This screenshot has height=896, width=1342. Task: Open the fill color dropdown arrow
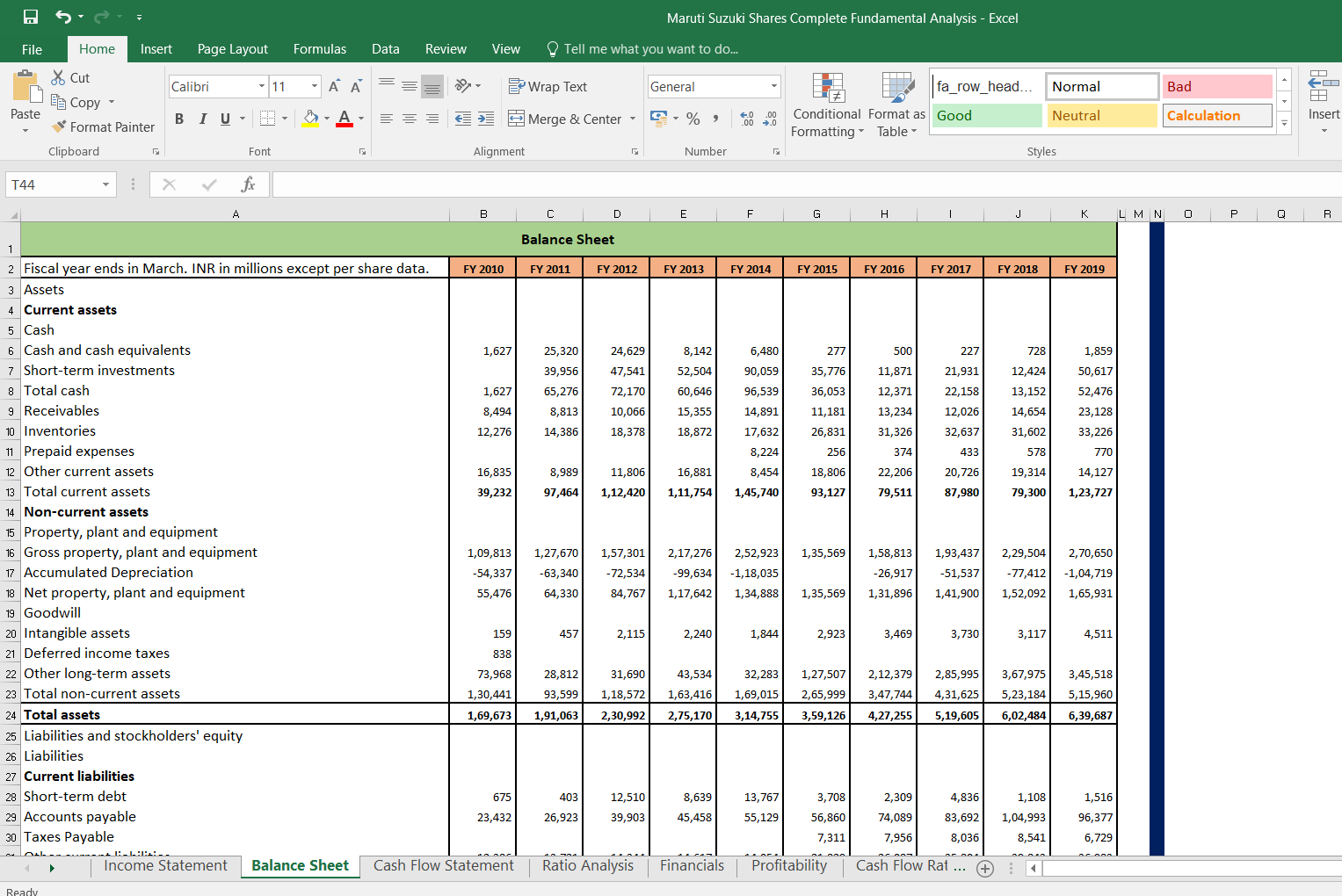pos(326,119)
